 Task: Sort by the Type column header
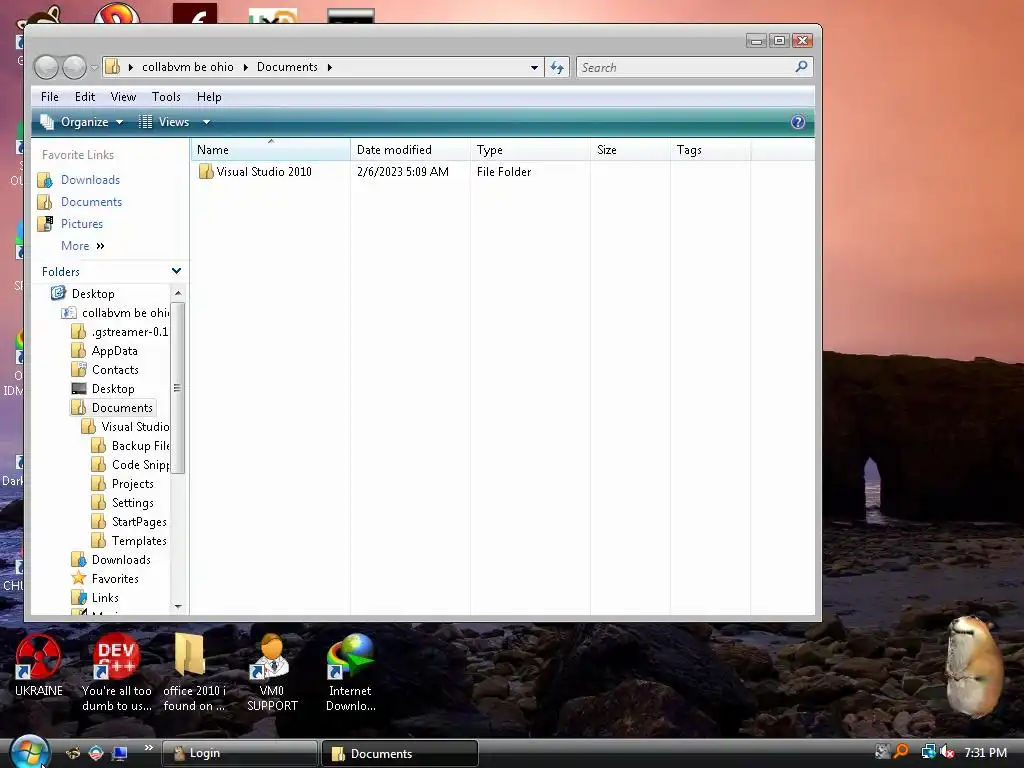(530, 150)
